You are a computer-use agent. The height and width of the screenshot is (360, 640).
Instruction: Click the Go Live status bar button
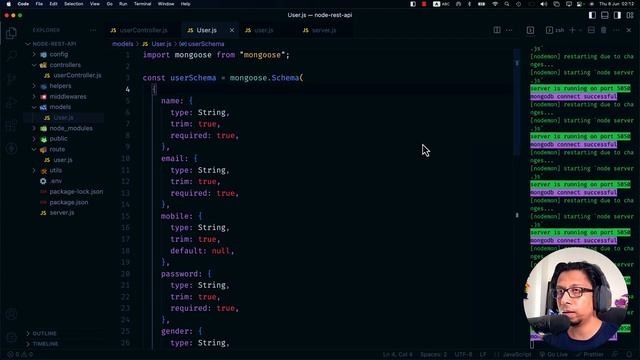pyautogui.click(x=553, y=355)
